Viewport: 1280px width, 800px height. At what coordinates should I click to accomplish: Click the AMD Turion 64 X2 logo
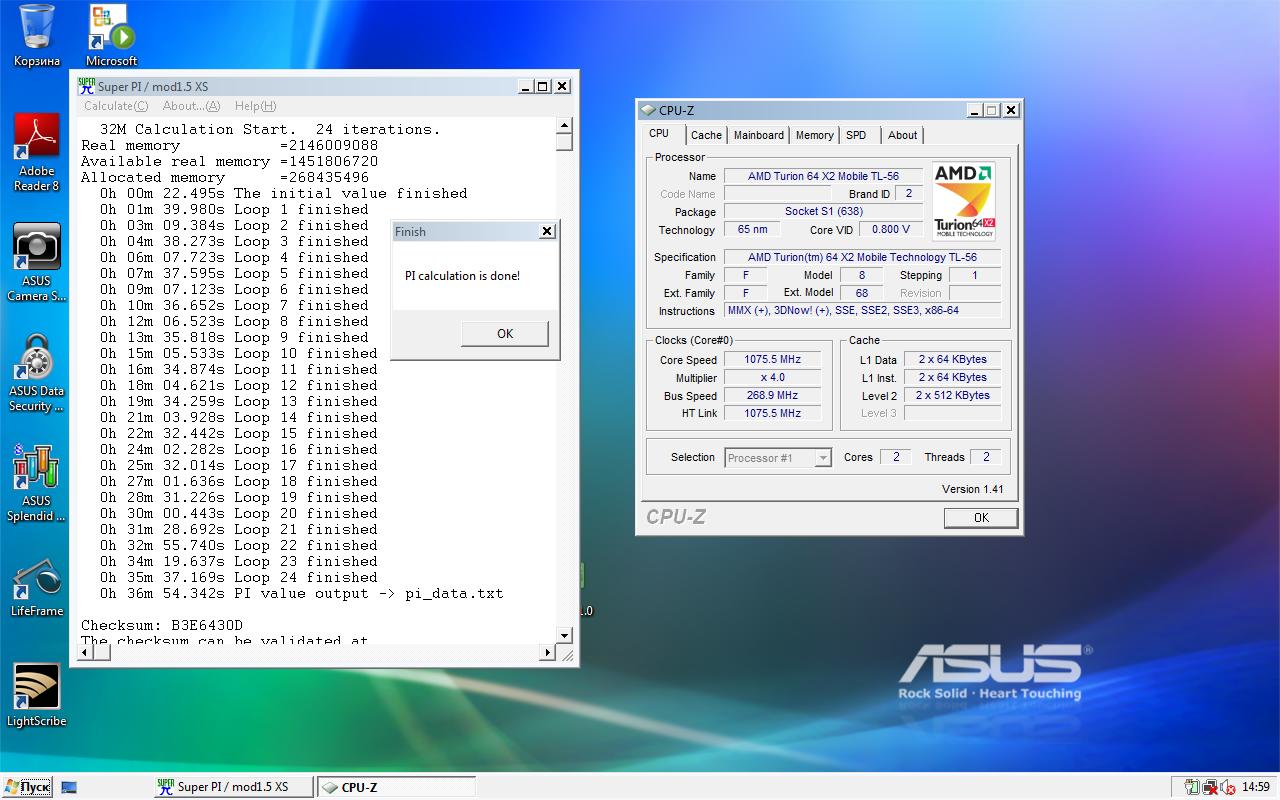(x=964, y=201)
